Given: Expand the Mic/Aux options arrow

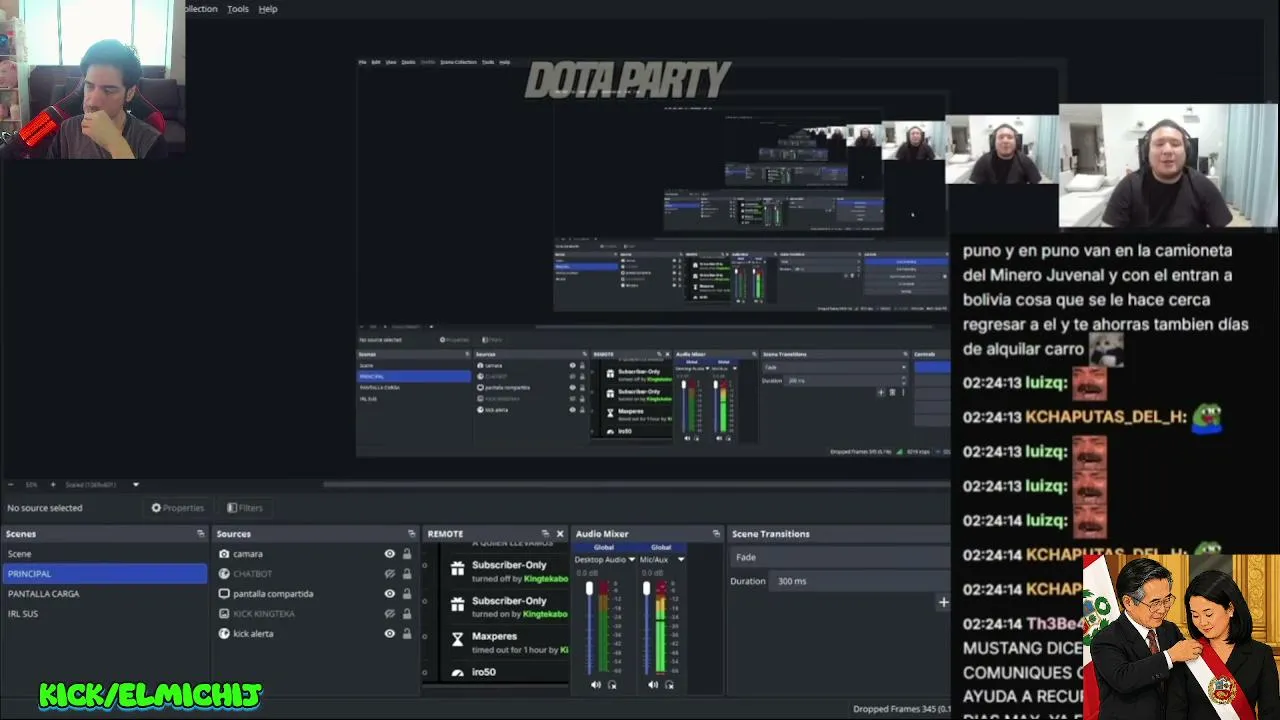Looking at the screenshot, I should point(681,560).
